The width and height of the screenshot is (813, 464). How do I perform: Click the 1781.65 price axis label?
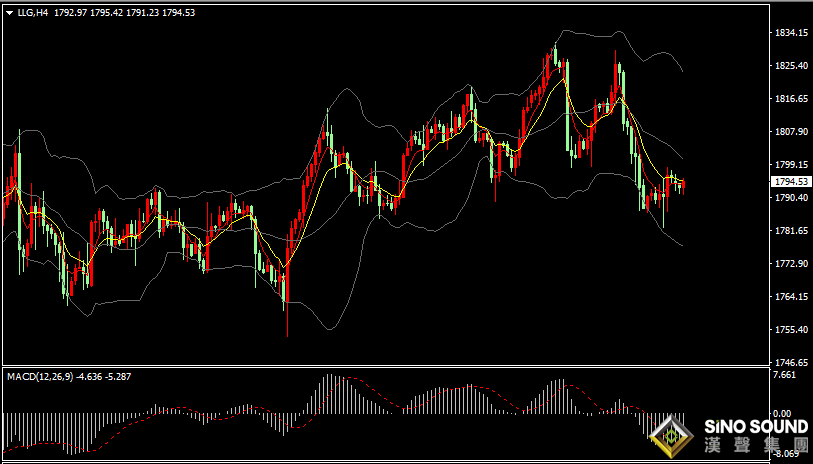tap(791, 231)
